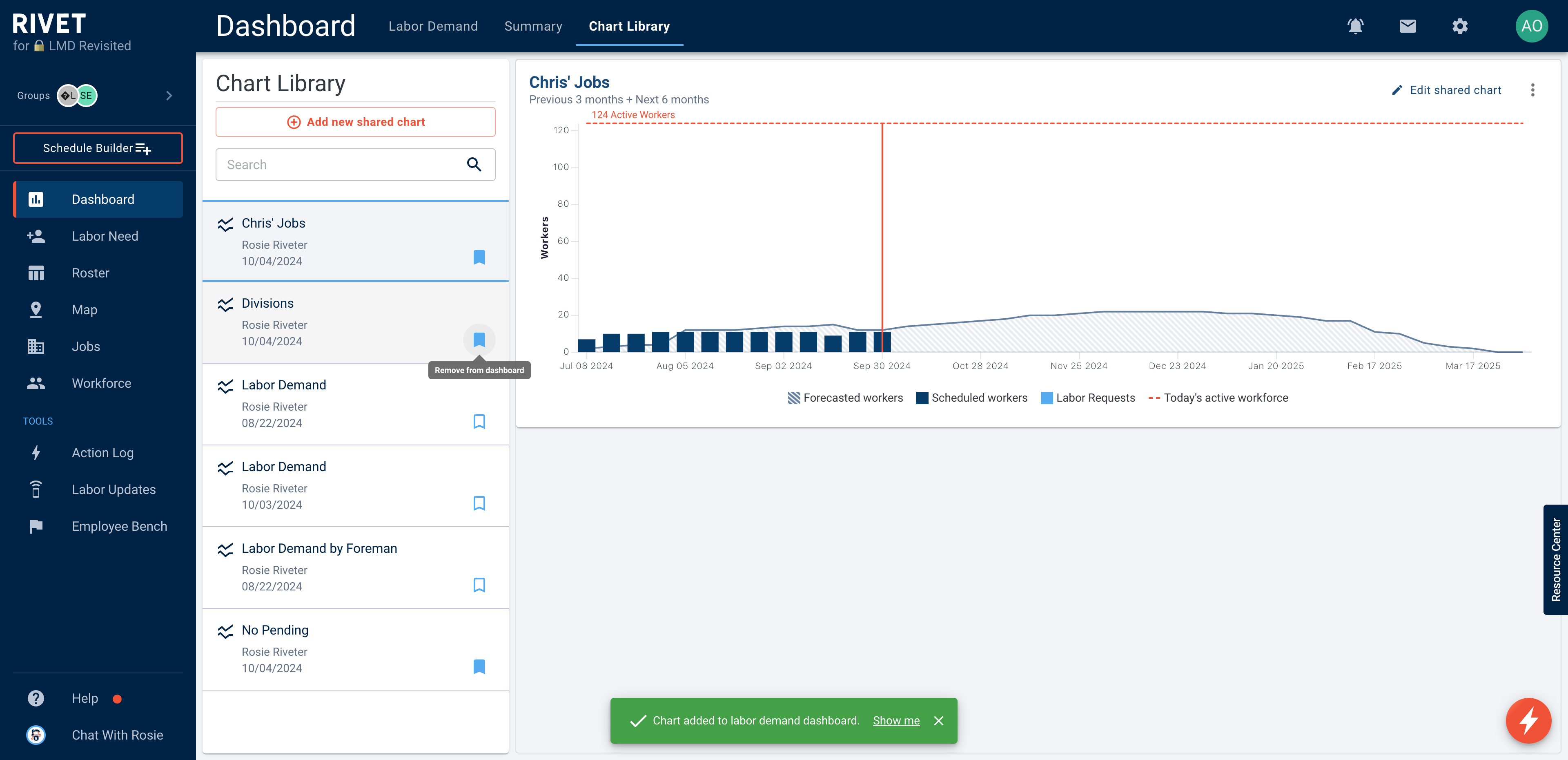
Task: Toggle Scheduled workers legend series
Action: 971,398
